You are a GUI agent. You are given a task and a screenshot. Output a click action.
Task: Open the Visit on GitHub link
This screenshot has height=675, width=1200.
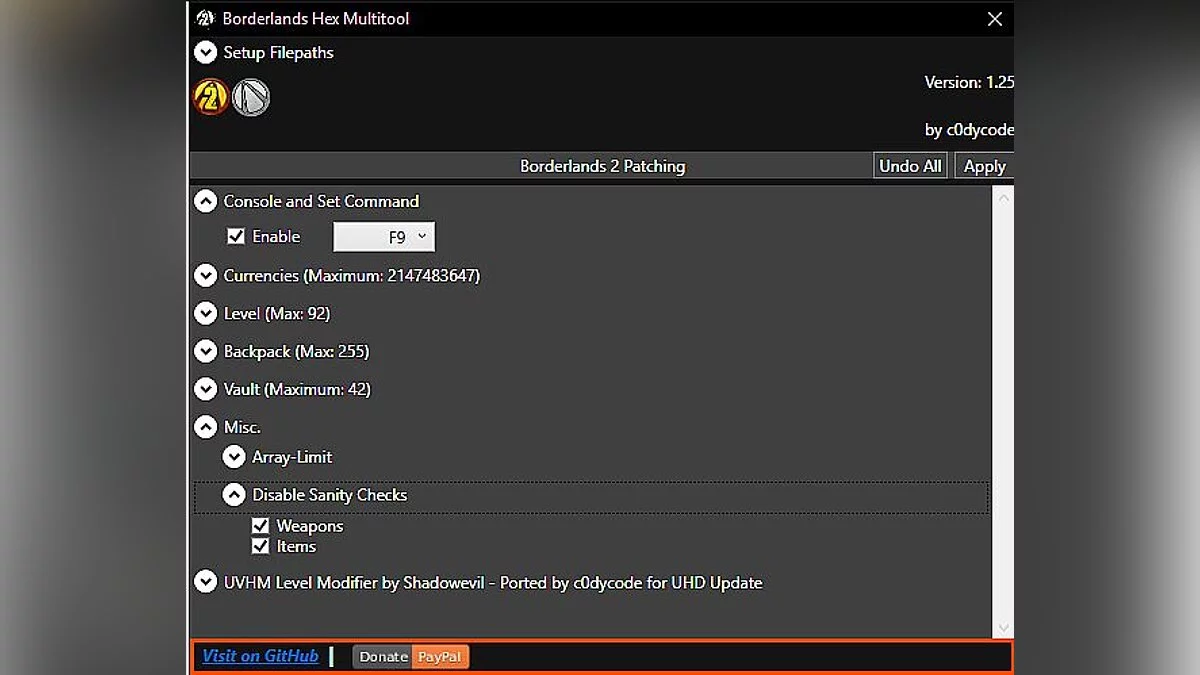(260, 656)
